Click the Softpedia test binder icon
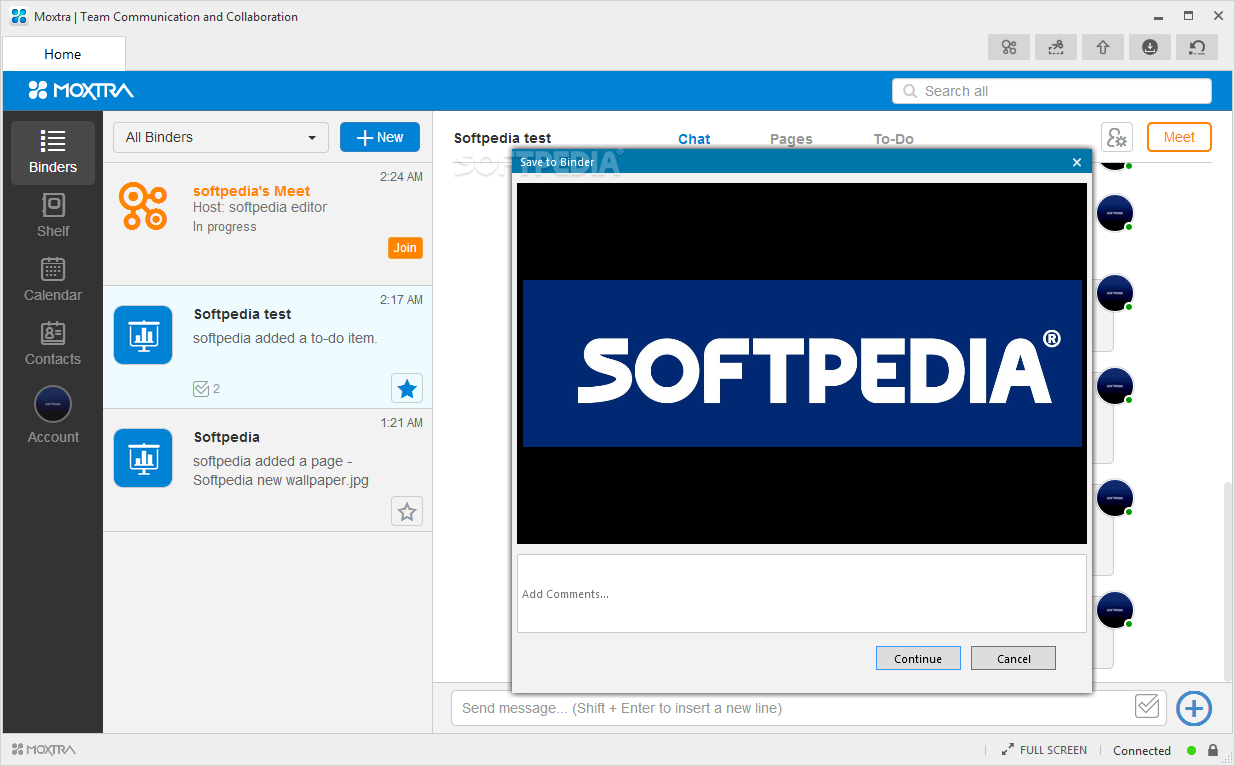Viewport: 1235px width, 766px height. point(143,334)
